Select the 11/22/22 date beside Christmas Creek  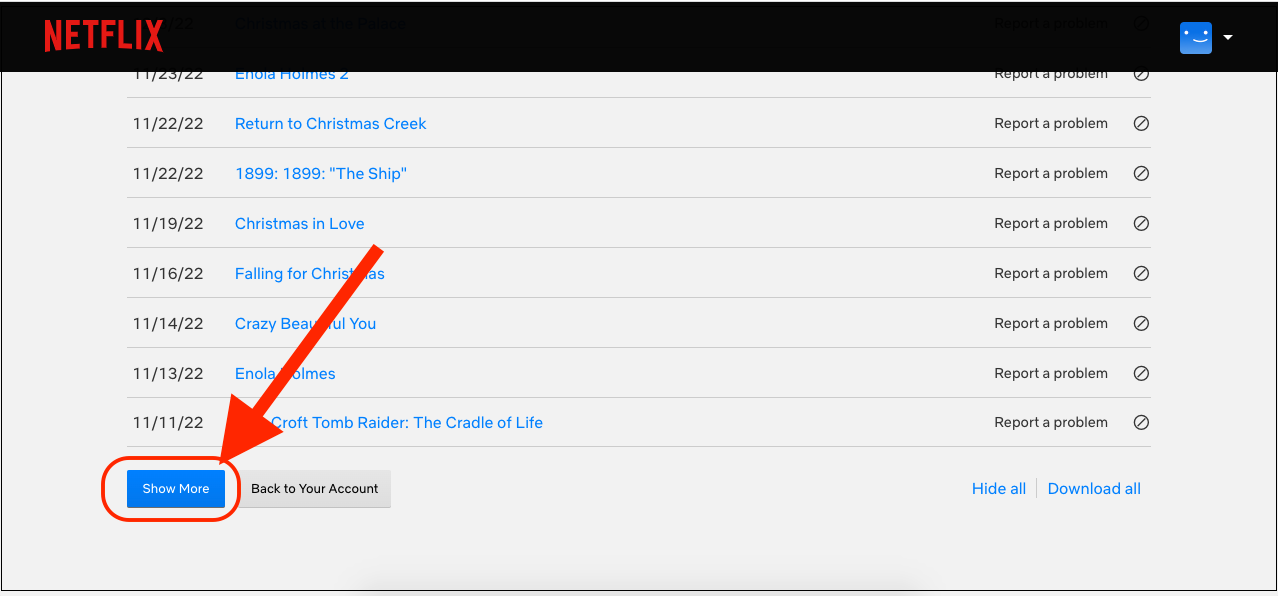[x=168, y=124]
